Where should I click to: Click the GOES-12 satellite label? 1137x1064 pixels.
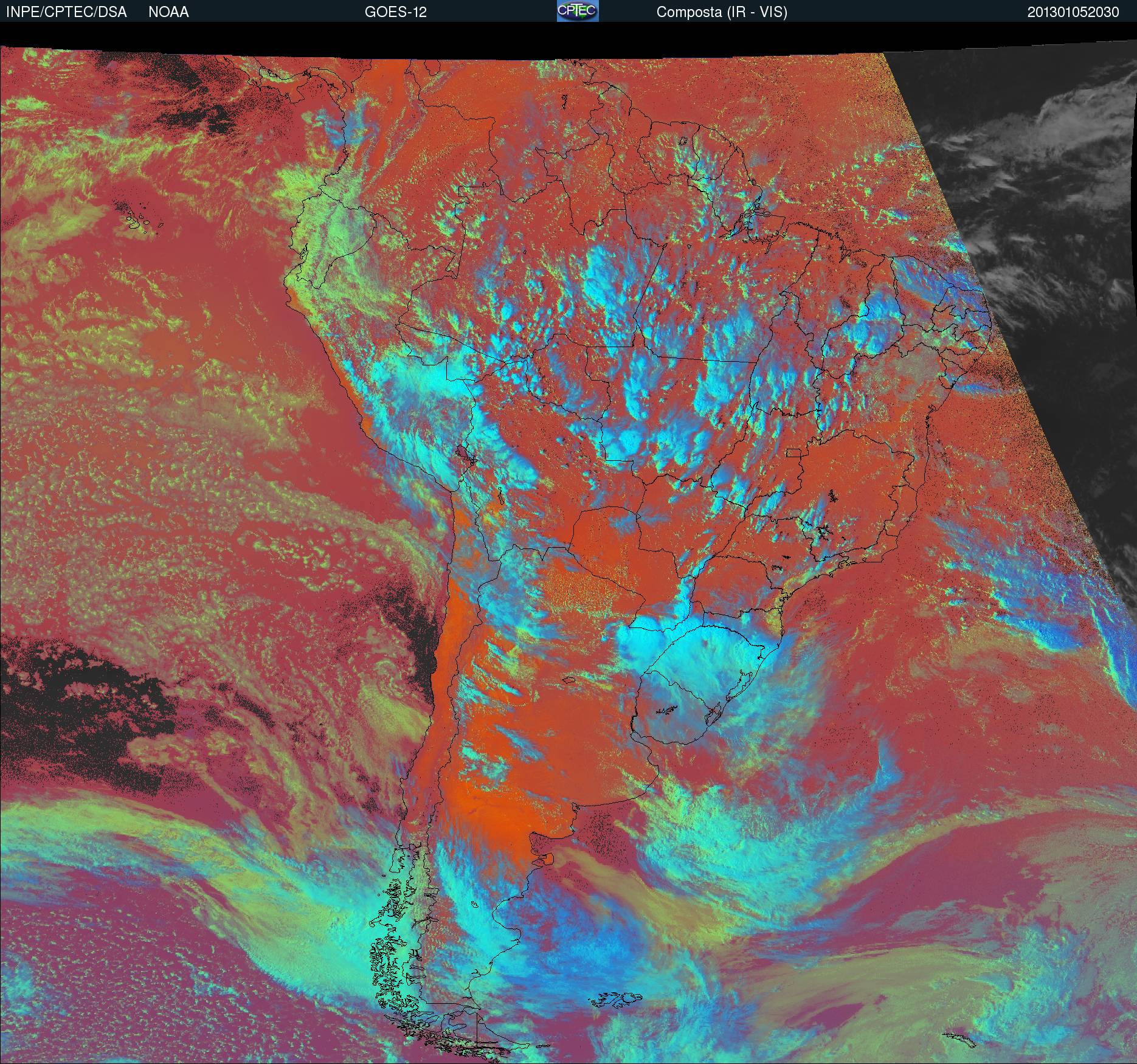point(395,12)
